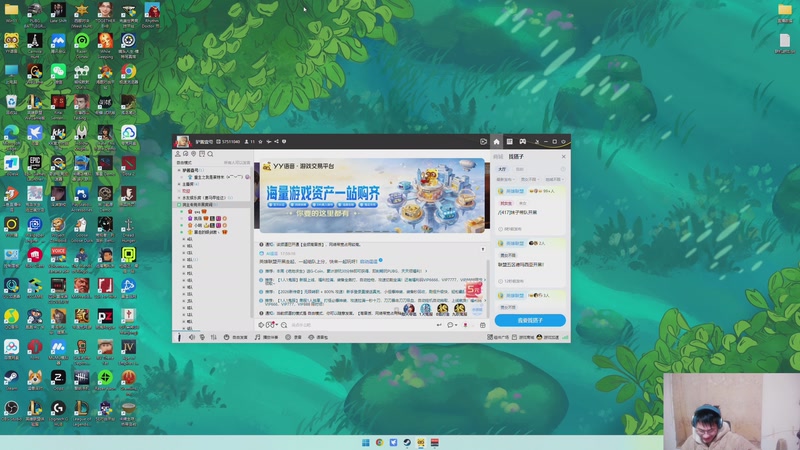Image resolution: width=800 pixels, height=450 pixels.
Task: Click the 自动连麦 link in chat
Action: pos(369,261)
